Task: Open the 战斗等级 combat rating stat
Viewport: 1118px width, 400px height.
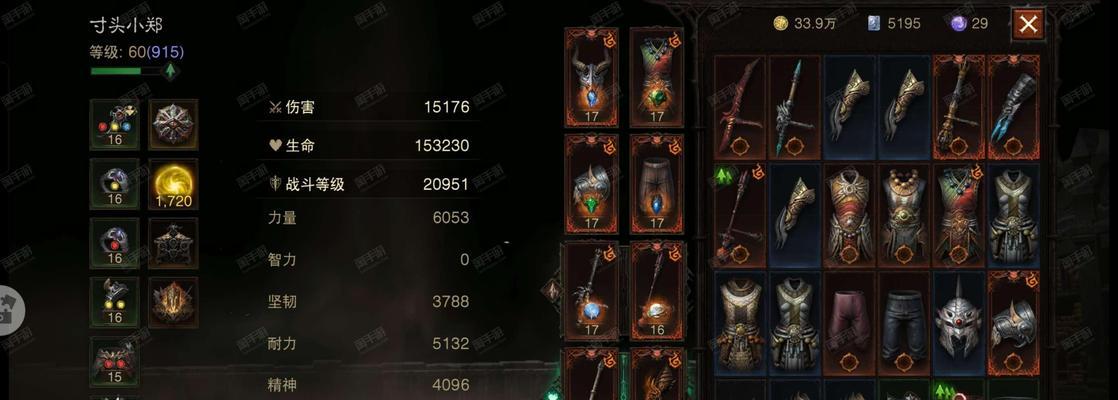Action: click(369, 184)
